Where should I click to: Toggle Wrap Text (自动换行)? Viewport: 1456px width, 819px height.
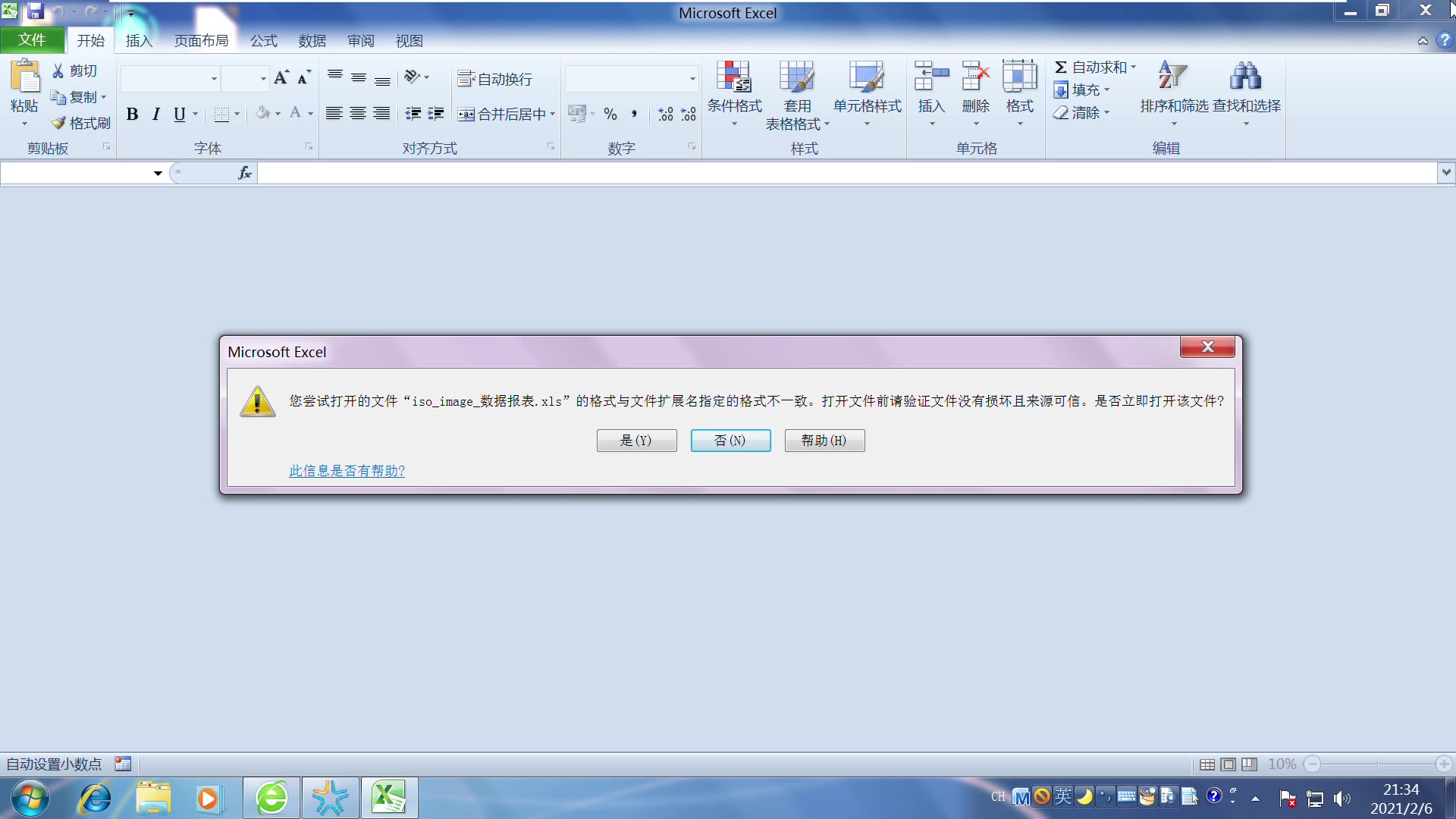point(494,79)
